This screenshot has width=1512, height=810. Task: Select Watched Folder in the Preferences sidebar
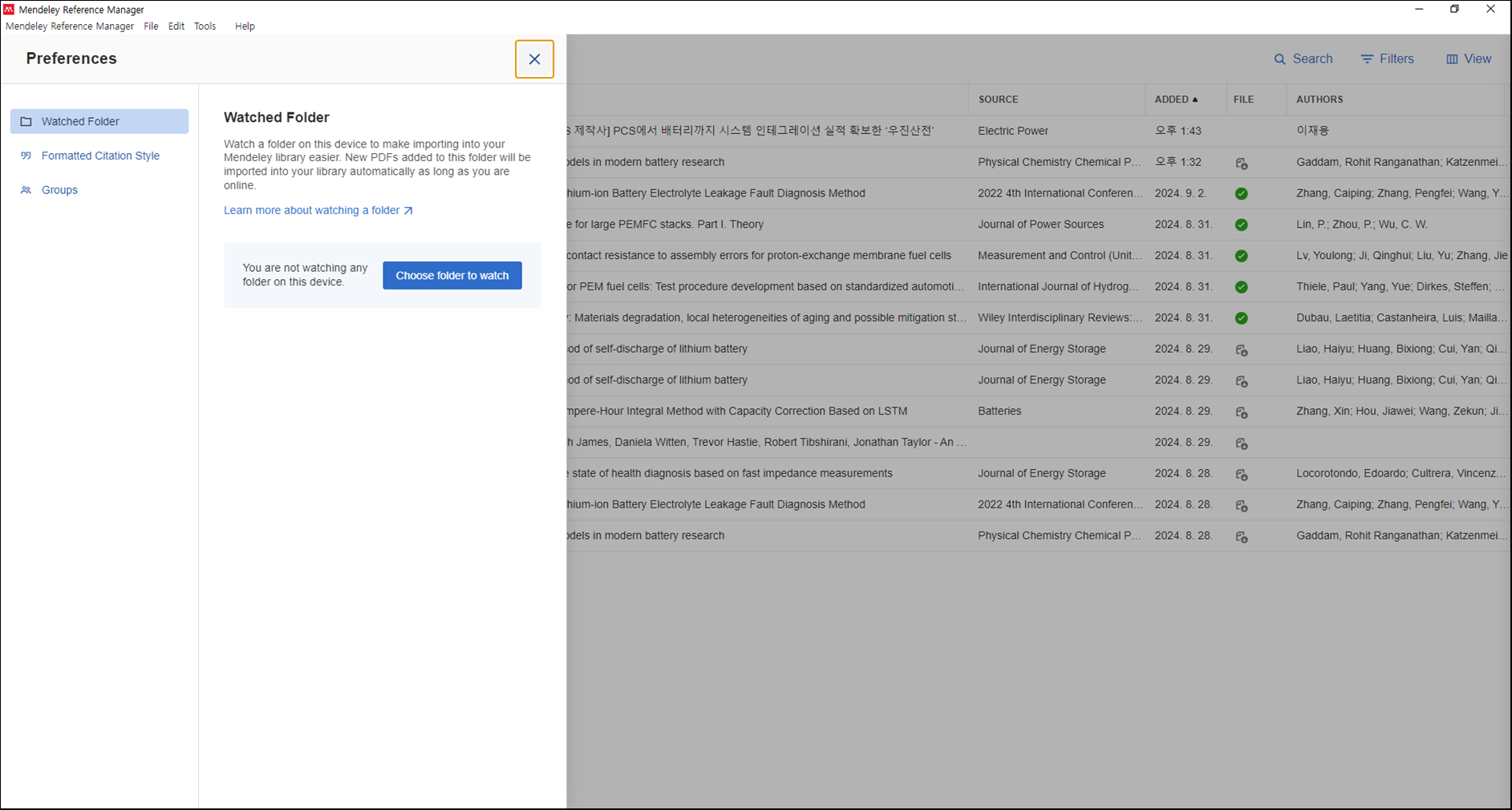99,121
